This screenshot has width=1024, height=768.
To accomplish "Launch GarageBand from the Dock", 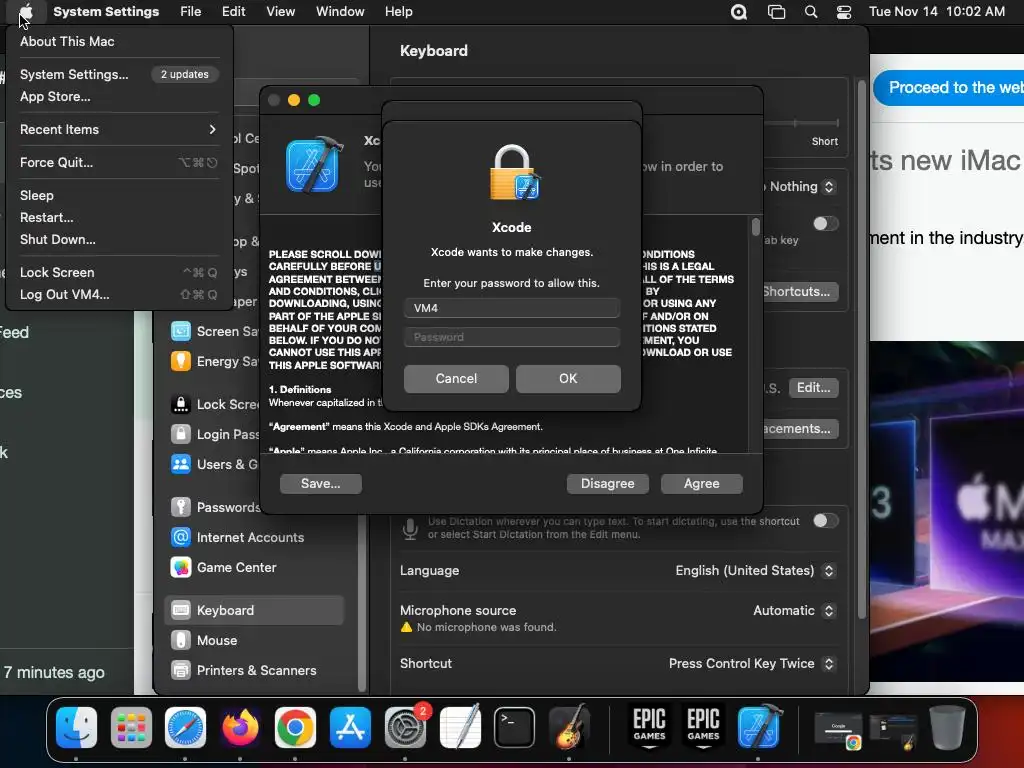I will pos(569,727).
